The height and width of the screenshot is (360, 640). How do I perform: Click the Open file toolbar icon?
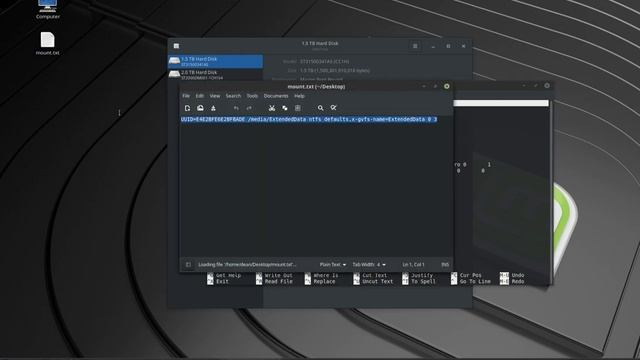[200, 108]
